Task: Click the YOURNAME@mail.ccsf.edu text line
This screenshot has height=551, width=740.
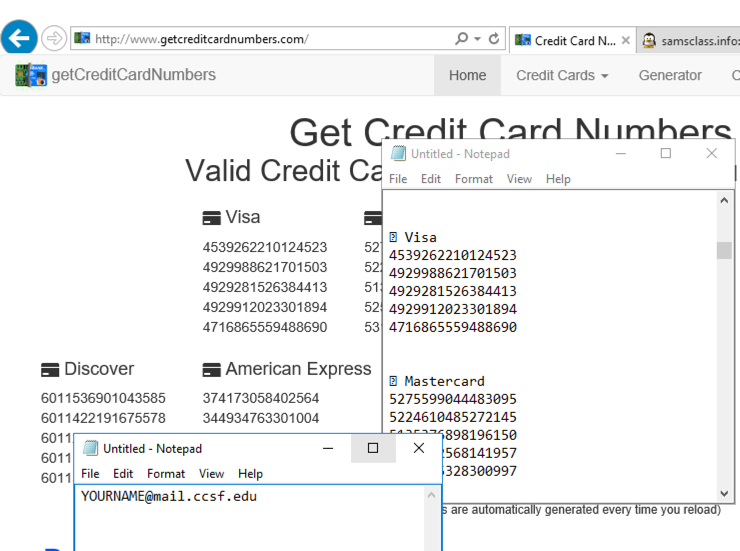Action: point(169,496)
